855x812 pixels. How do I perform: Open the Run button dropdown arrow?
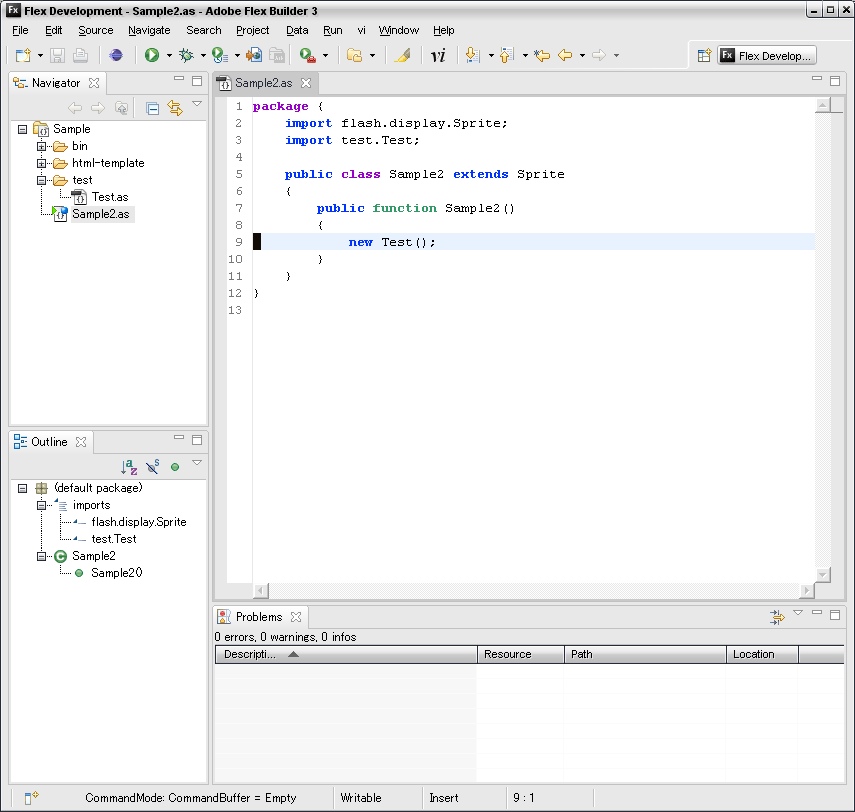click(169, 56)
